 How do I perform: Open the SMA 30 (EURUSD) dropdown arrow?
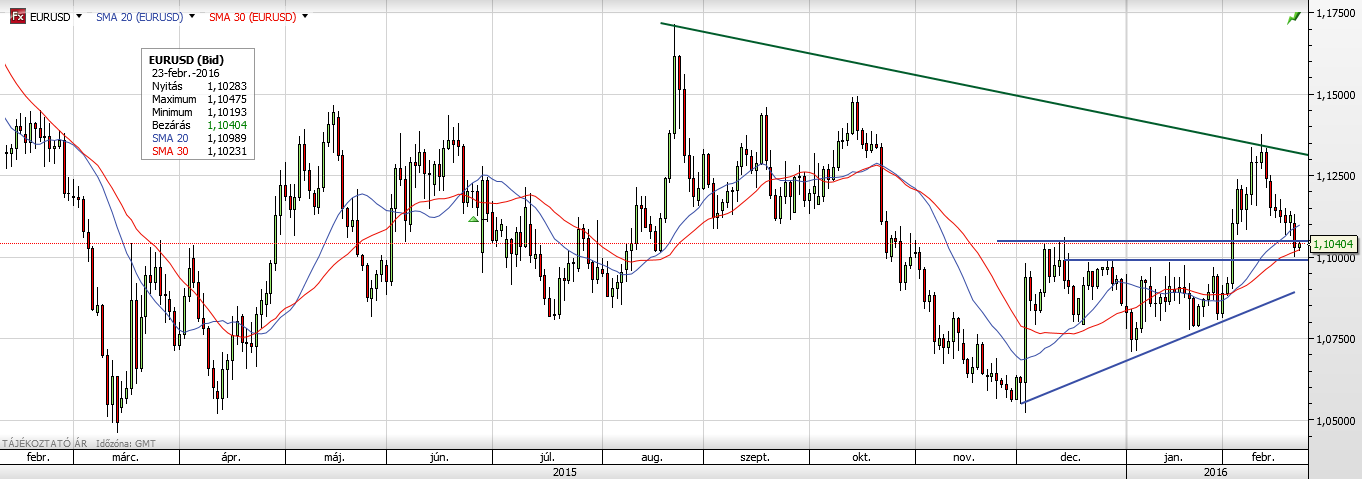pyautogui.click(x=304, y=17)
